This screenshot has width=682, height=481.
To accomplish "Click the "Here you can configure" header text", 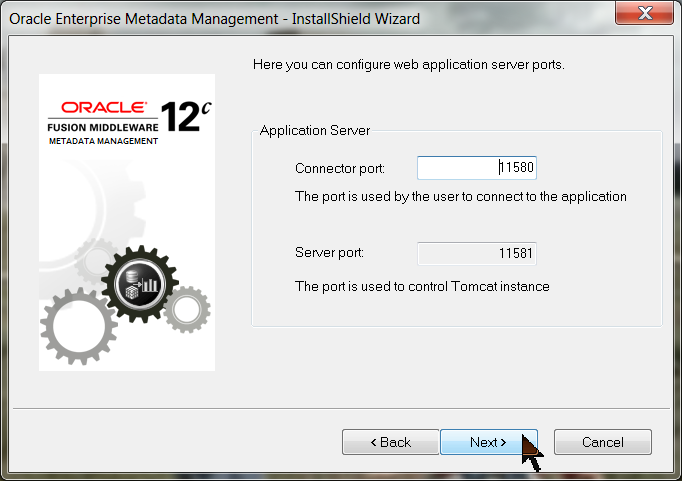I will 409,66.
